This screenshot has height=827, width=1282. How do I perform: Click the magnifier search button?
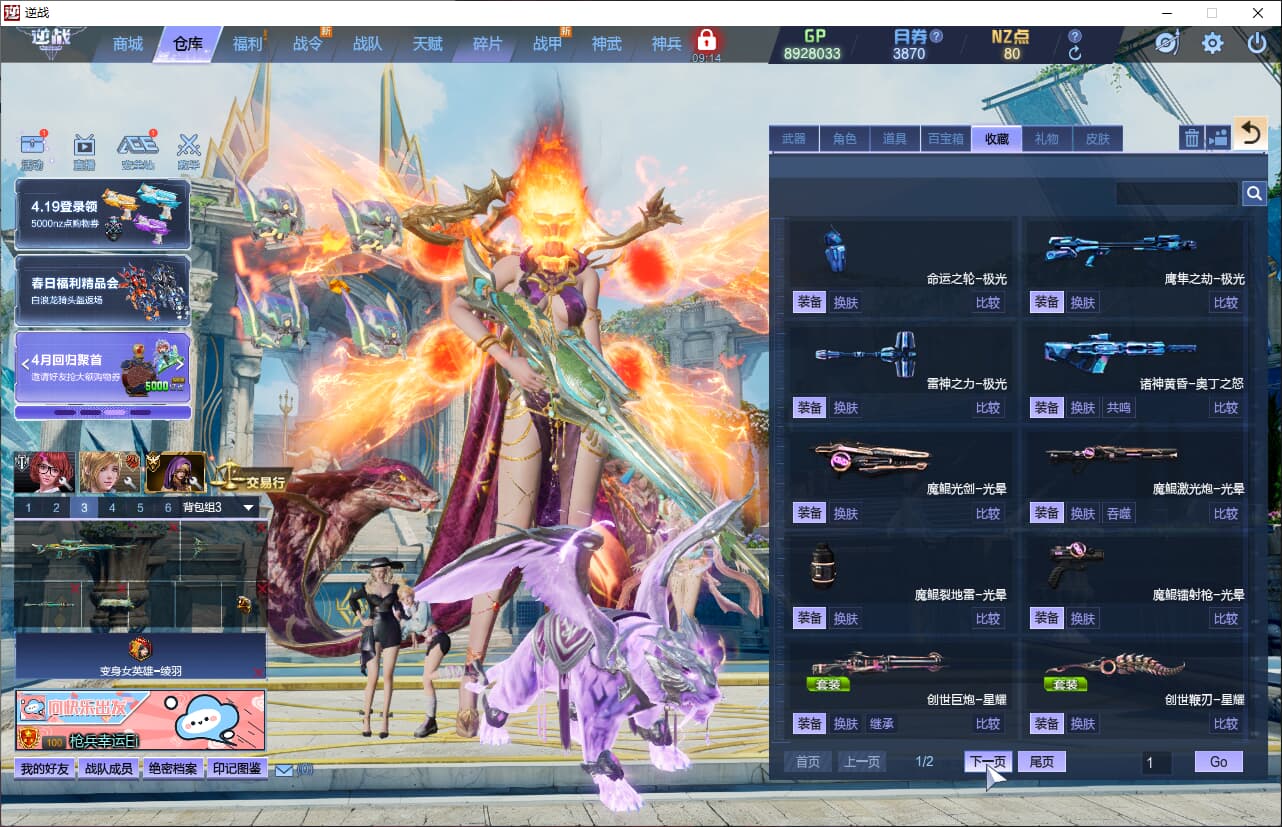[1254, 193]
